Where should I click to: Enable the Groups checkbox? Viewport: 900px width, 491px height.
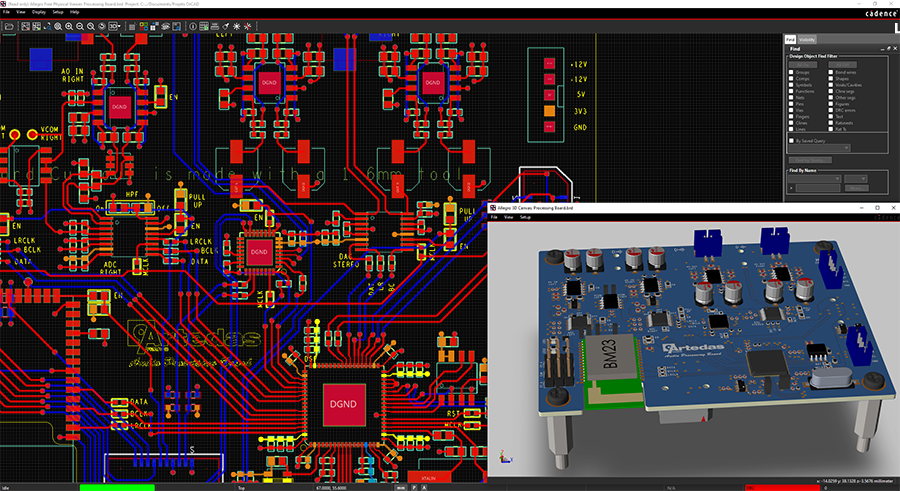coord(791,72)
